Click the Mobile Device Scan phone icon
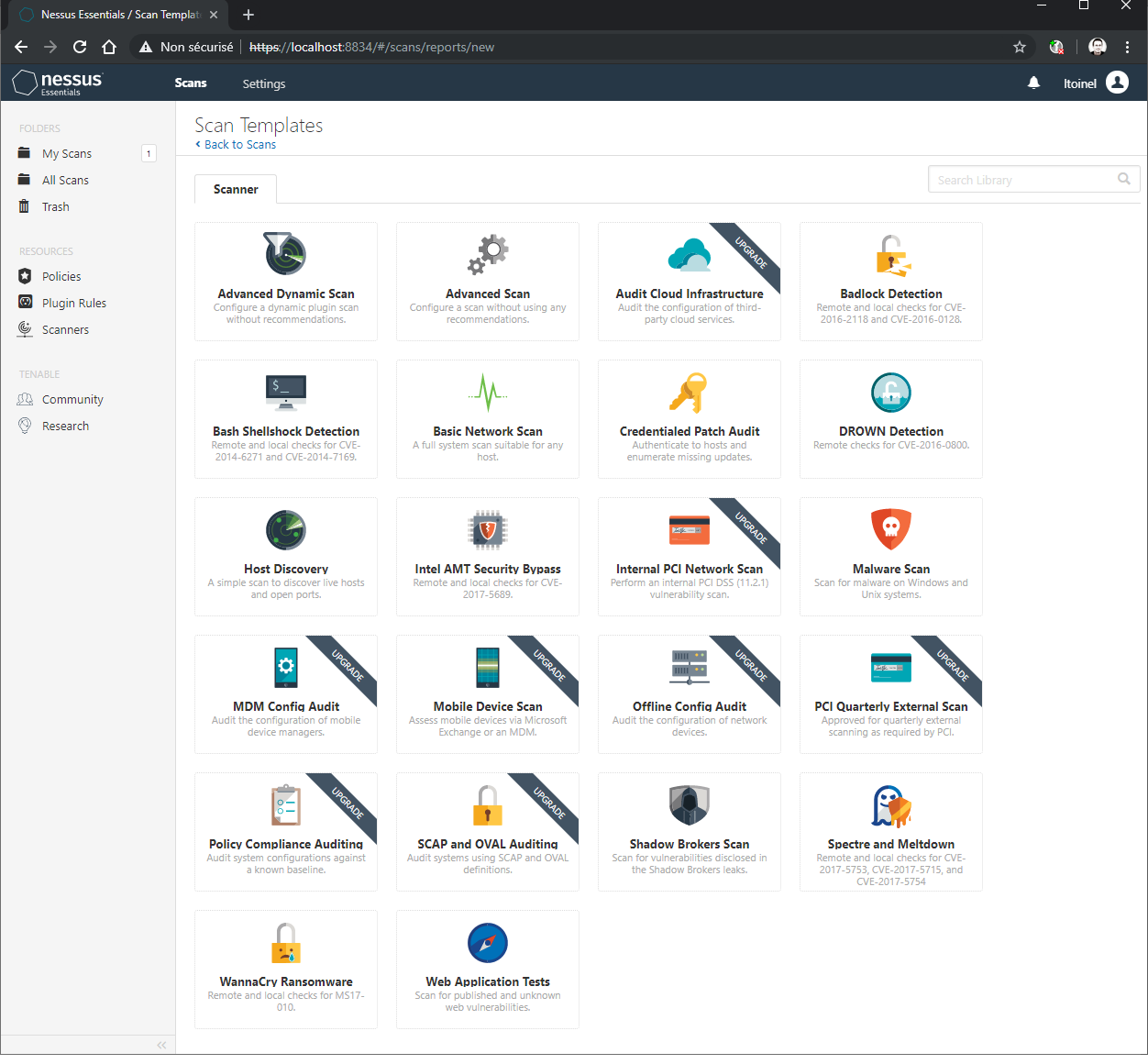 (x=488, y=667)
